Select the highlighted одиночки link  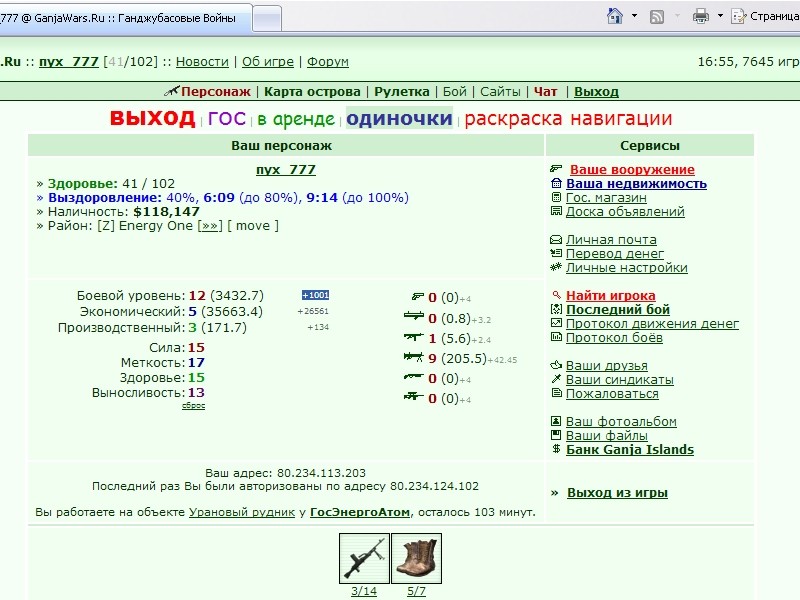[x=399, y=119]
